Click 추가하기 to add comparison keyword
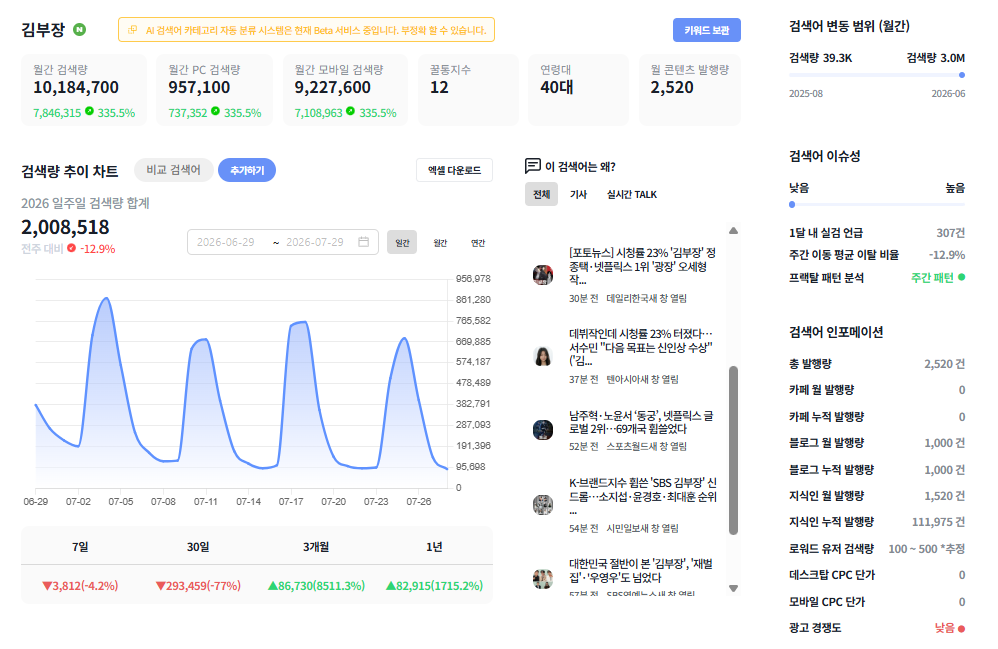The width and height of the screenshot is (998, 649). pyautogui.click(x=247, y=170)
